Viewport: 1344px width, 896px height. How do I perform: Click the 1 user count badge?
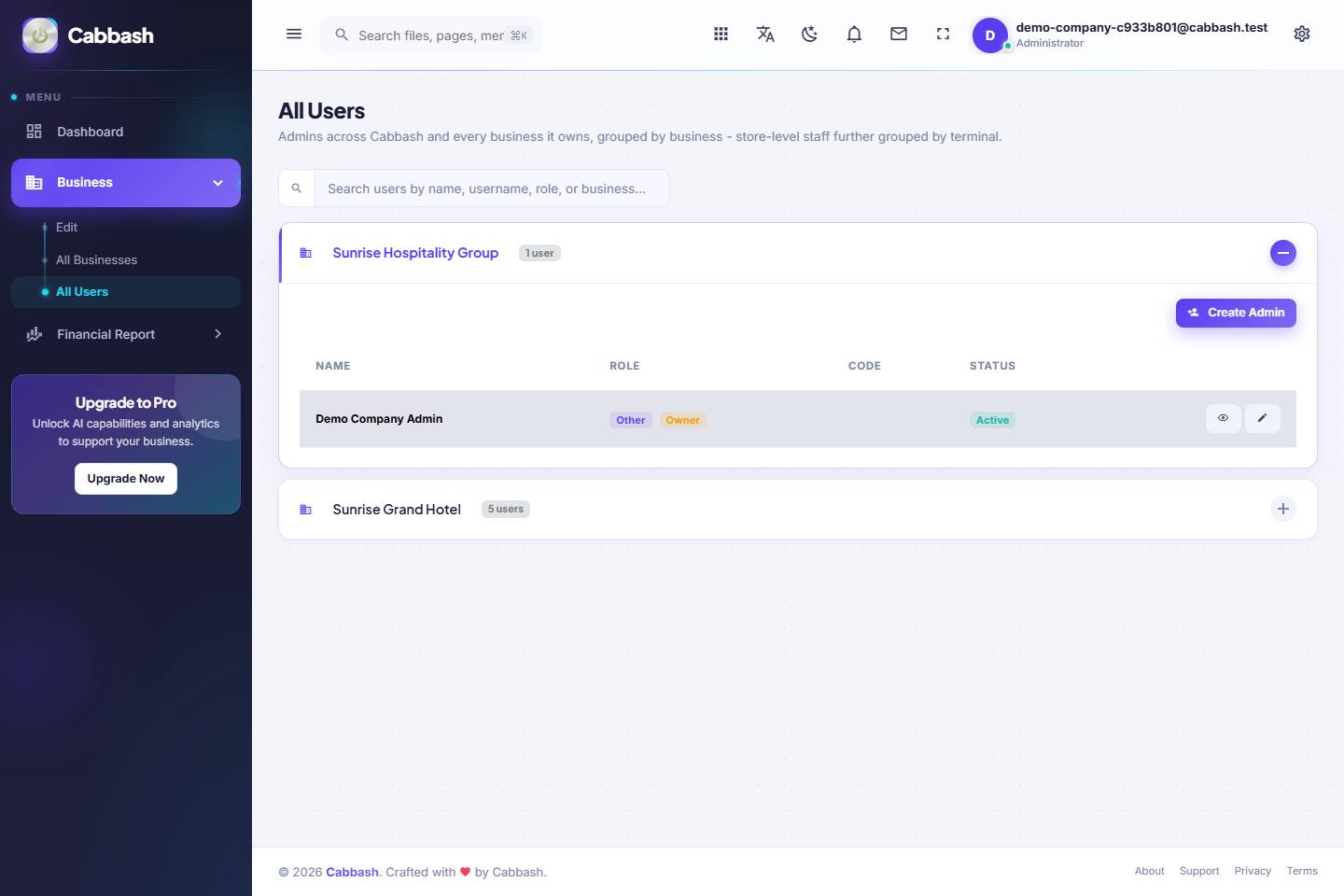(x=539, y=253)
